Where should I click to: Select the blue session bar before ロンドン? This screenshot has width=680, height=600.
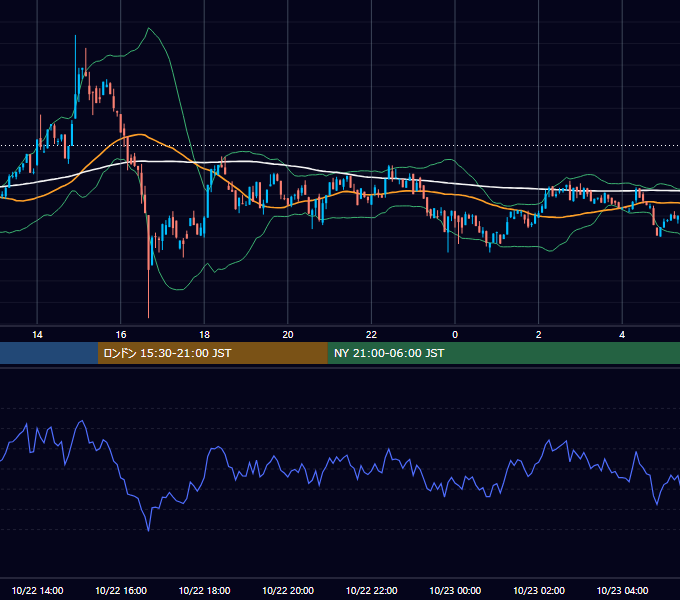coord(49,353)
